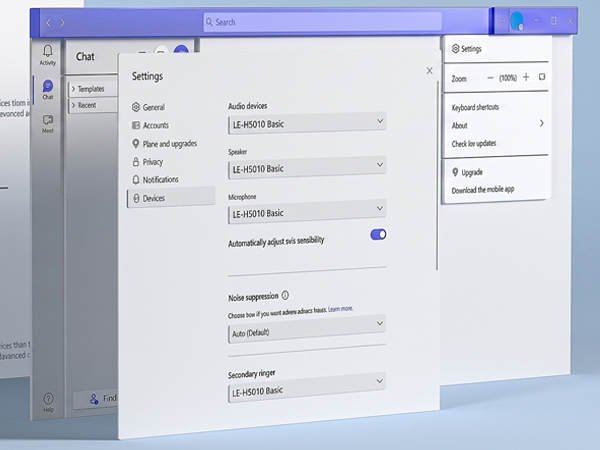The image size is (600, 450).
Task: Click the Learn more link
Action: 341,309
